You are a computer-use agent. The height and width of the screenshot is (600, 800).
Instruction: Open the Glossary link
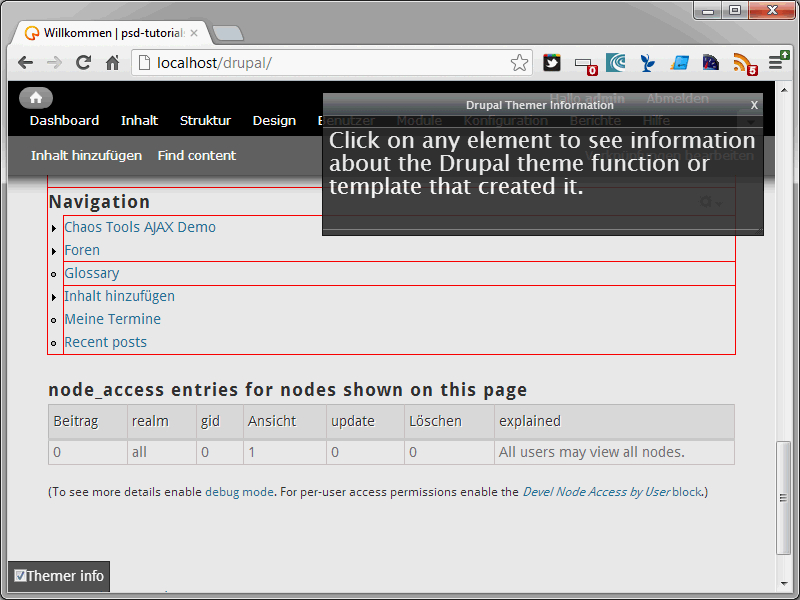(92, 273)
